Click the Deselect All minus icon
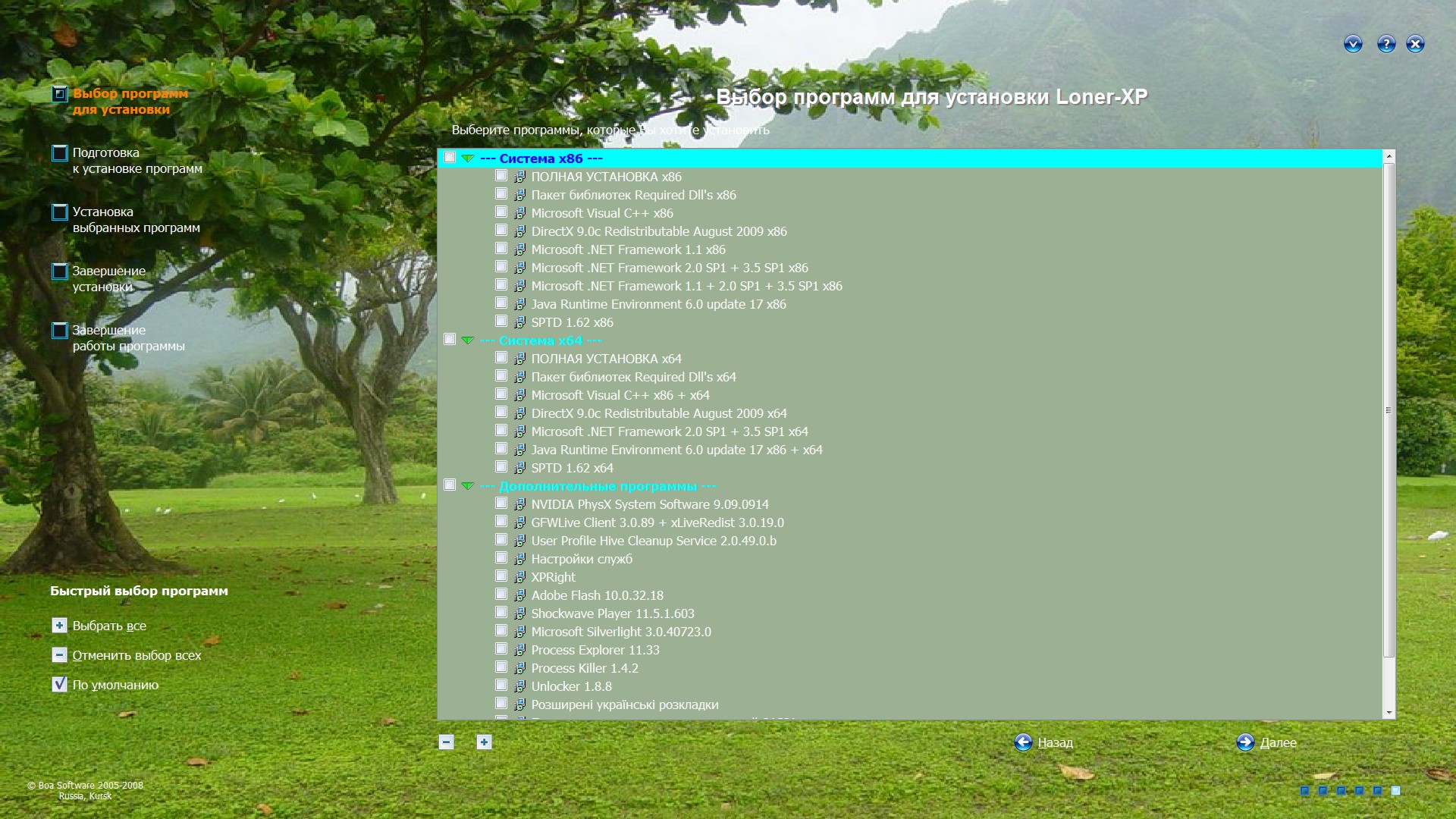The height and width of the screenshot is (819, 1456). pos(59,655)
